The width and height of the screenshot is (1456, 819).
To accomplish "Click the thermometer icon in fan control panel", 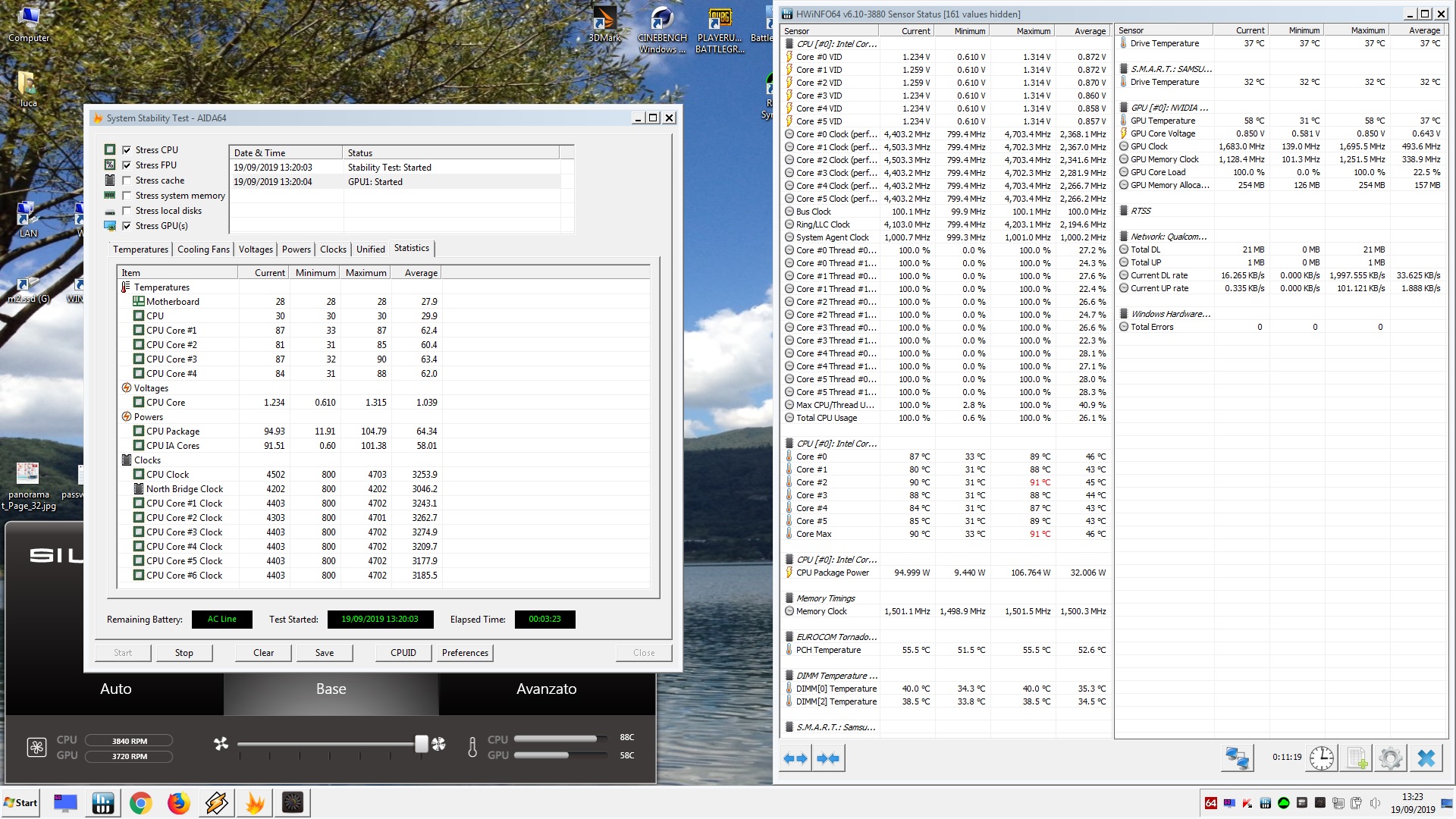I will point(472,748).
